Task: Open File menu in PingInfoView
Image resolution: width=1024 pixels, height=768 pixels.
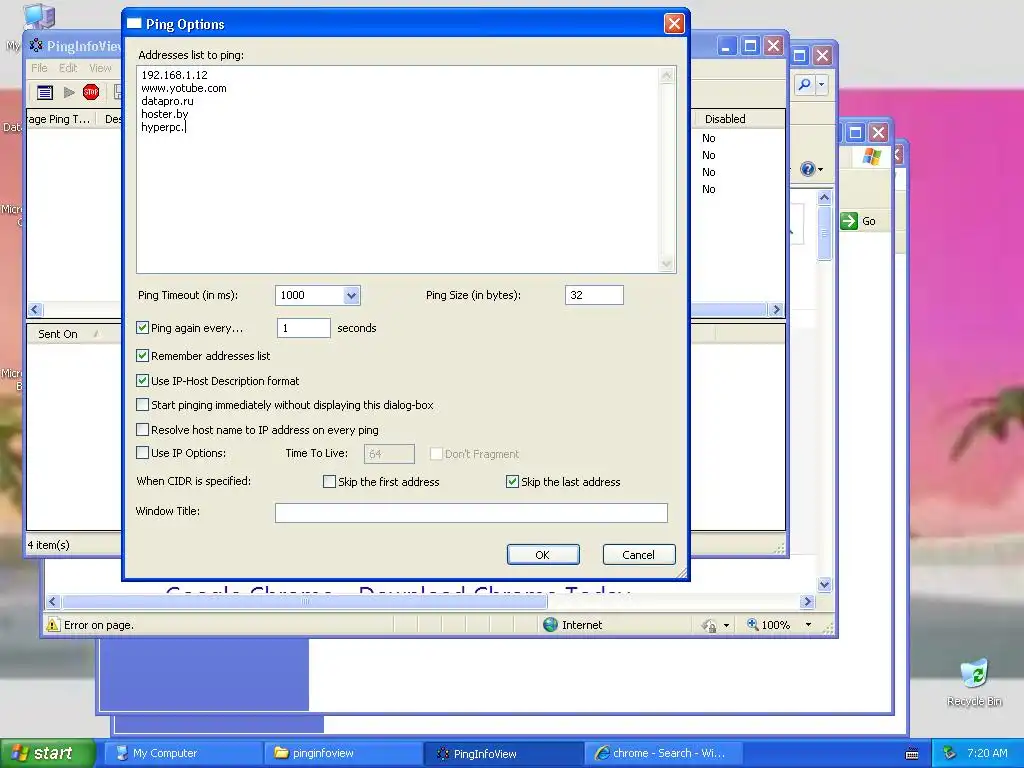Action: (39, 68)
